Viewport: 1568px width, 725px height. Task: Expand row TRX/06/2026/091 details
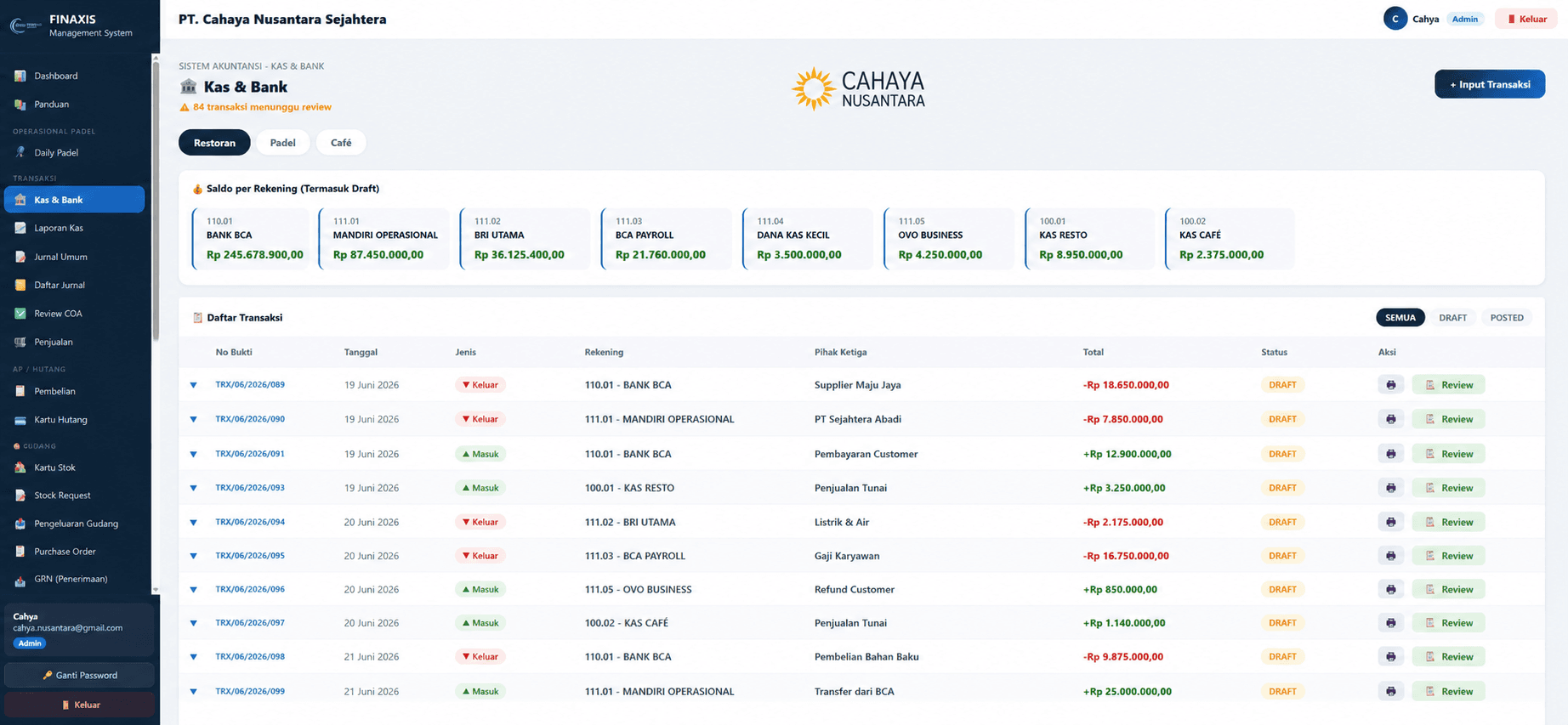[x=194, y=454]
